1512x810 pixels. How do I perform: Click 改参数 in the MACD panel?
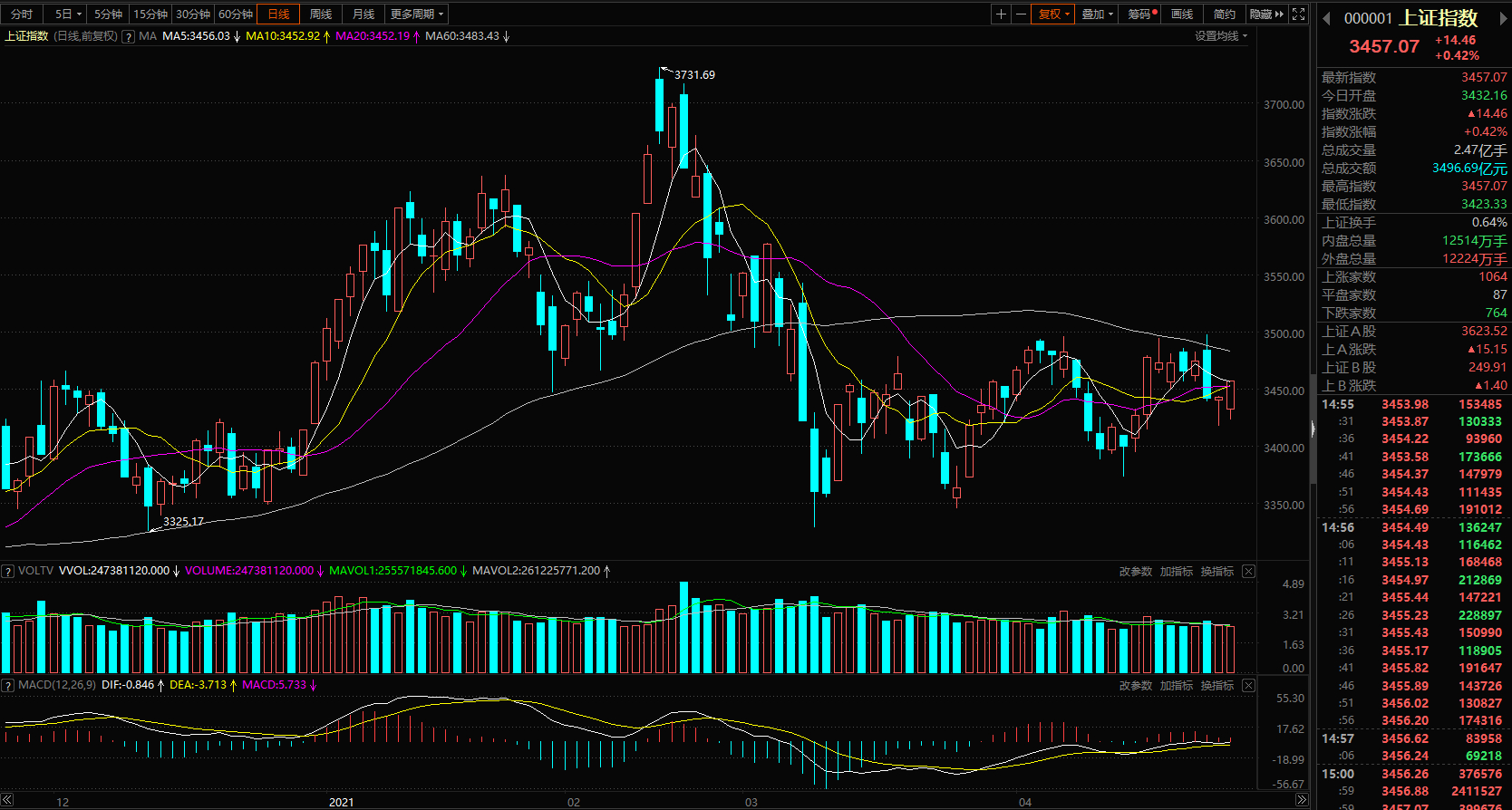1135,685
